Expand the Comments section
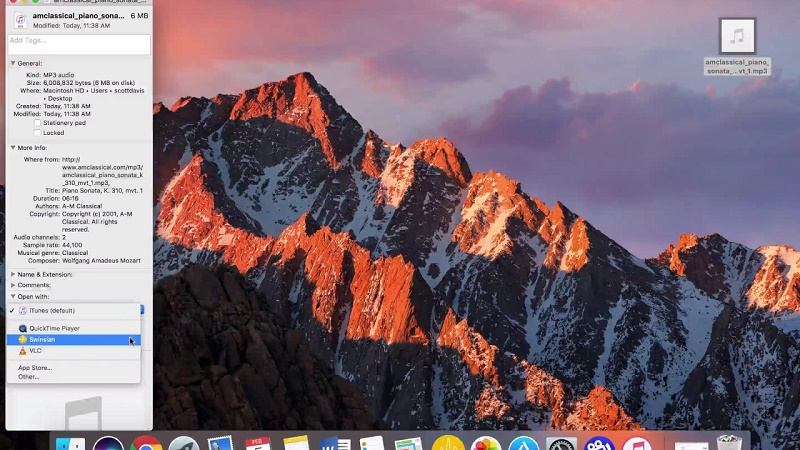The width and height of the screenshot is (800, 450). click(x=13, y=285)
